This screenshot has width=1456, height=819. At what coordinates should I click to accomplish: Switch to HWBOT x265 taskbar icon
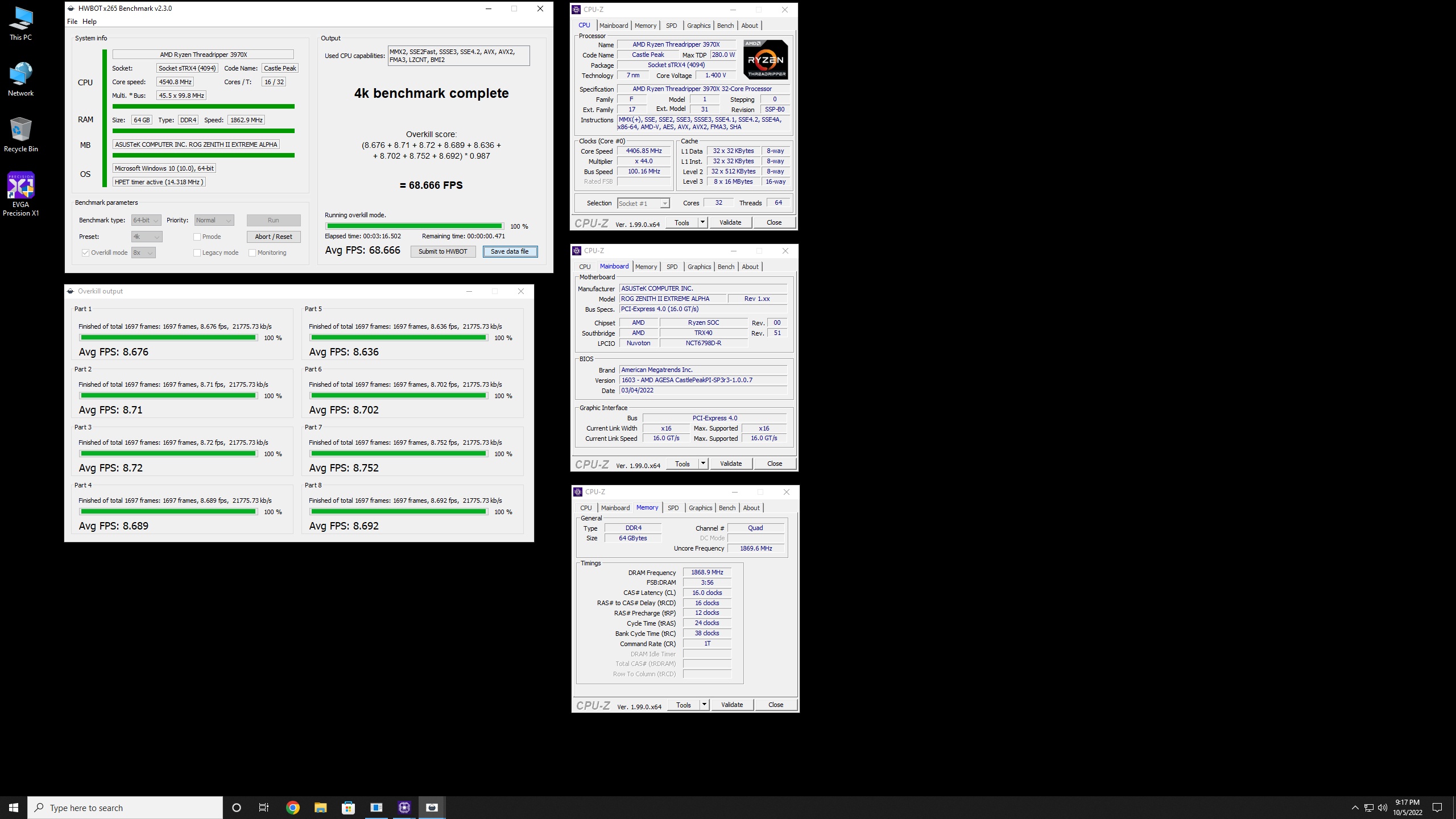[432, 808]
